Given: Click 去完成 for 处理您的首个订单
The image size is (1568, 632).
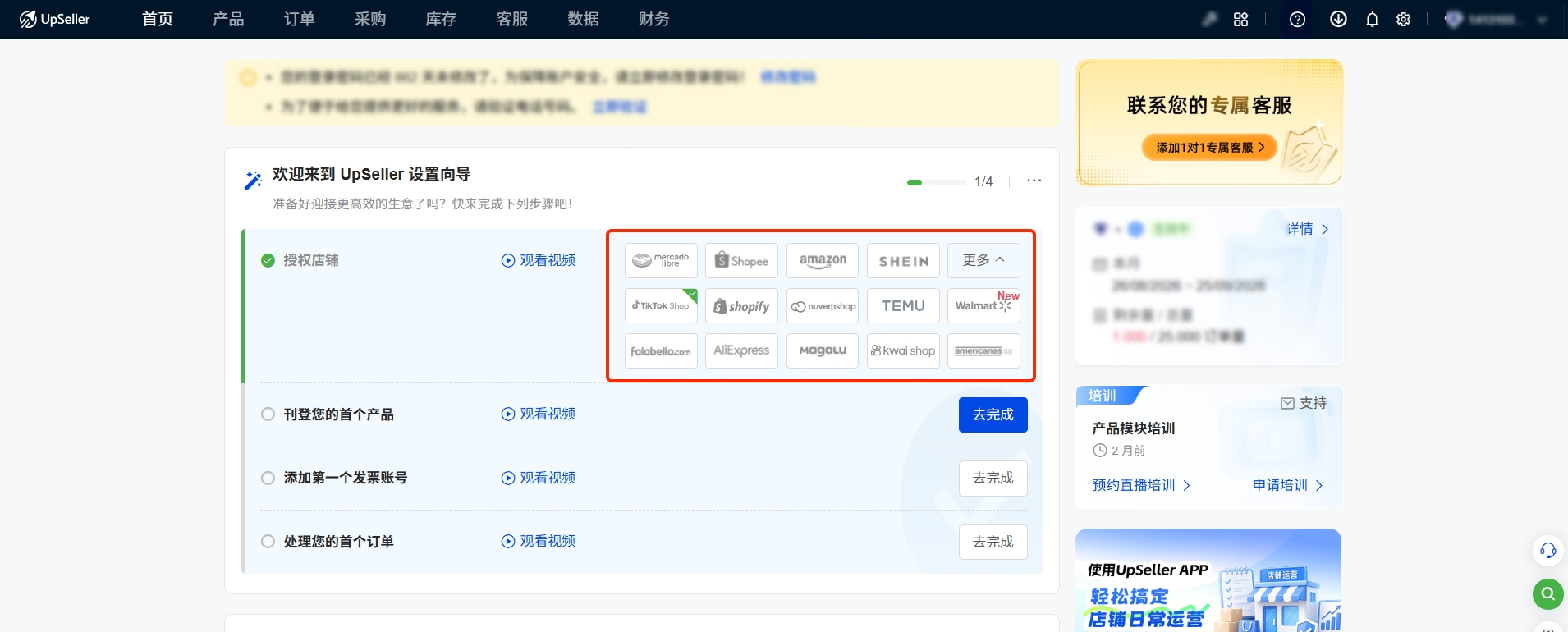Looking at the screenshot, I should pos(993,542).
